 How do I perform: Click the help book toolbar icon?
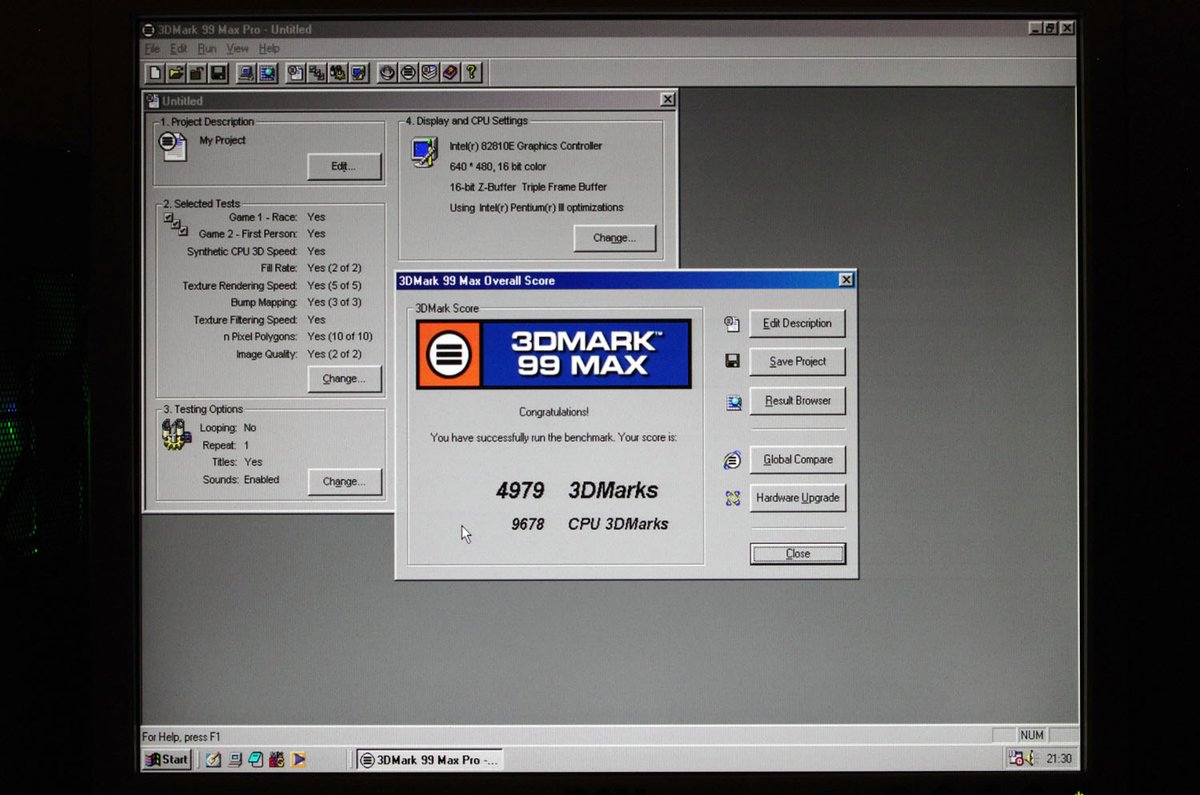click(x=450, y=73)
